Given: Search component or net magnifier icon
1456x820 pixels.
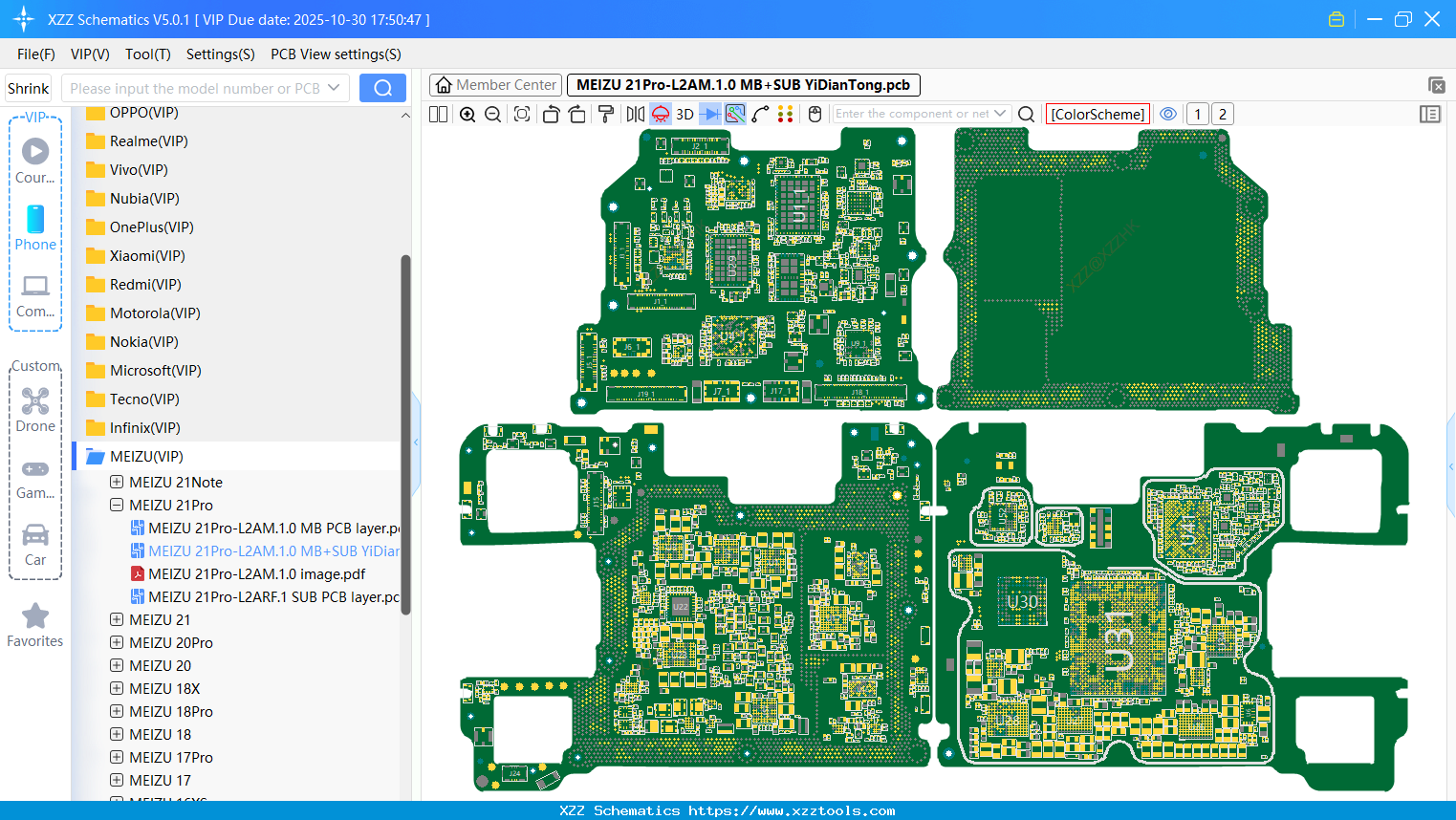Looking at the screenshot, I should 1027,114.
